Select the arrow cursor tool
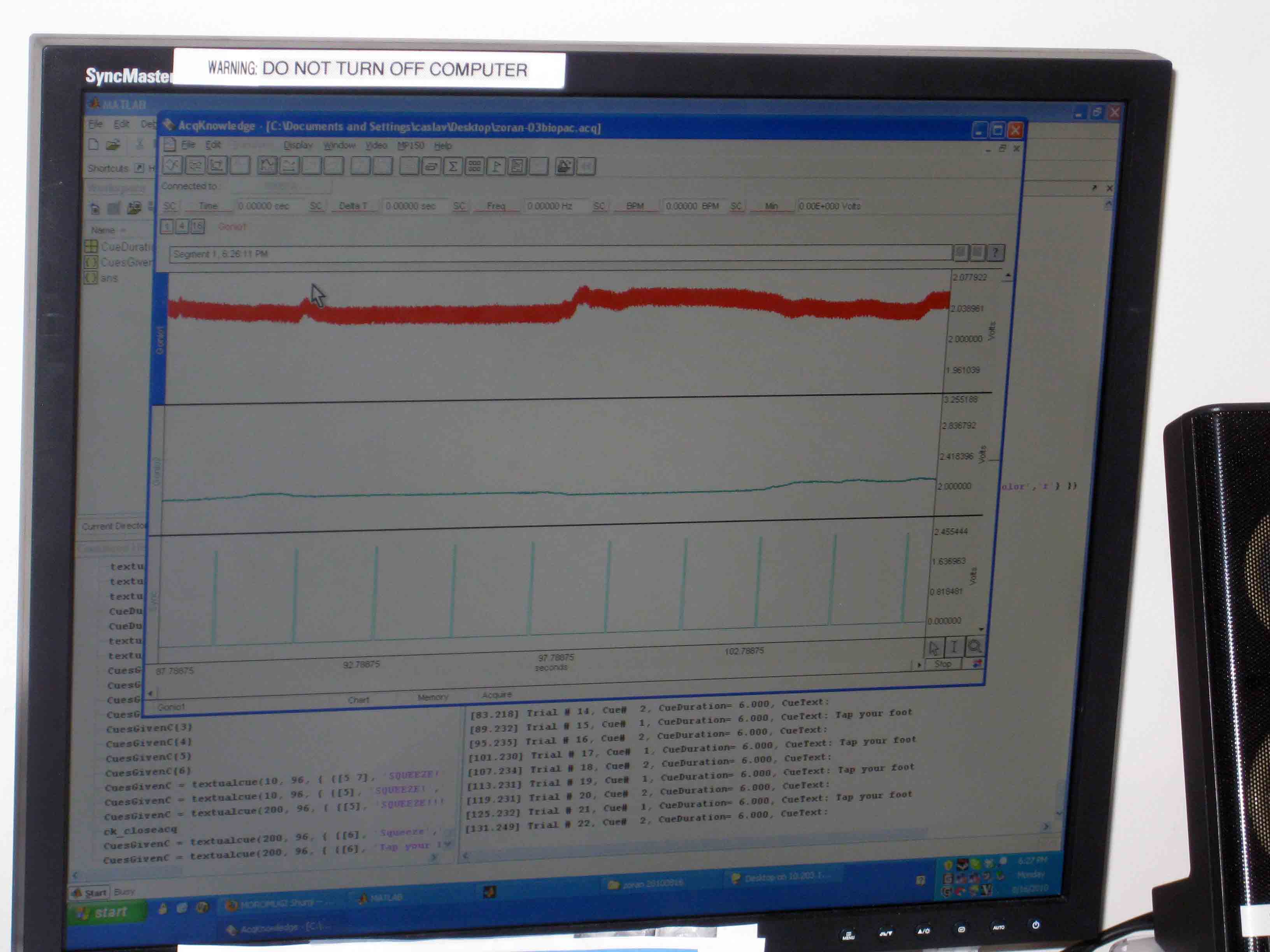1270x952 pixels. pyautogui.click(x=933, y=648)
